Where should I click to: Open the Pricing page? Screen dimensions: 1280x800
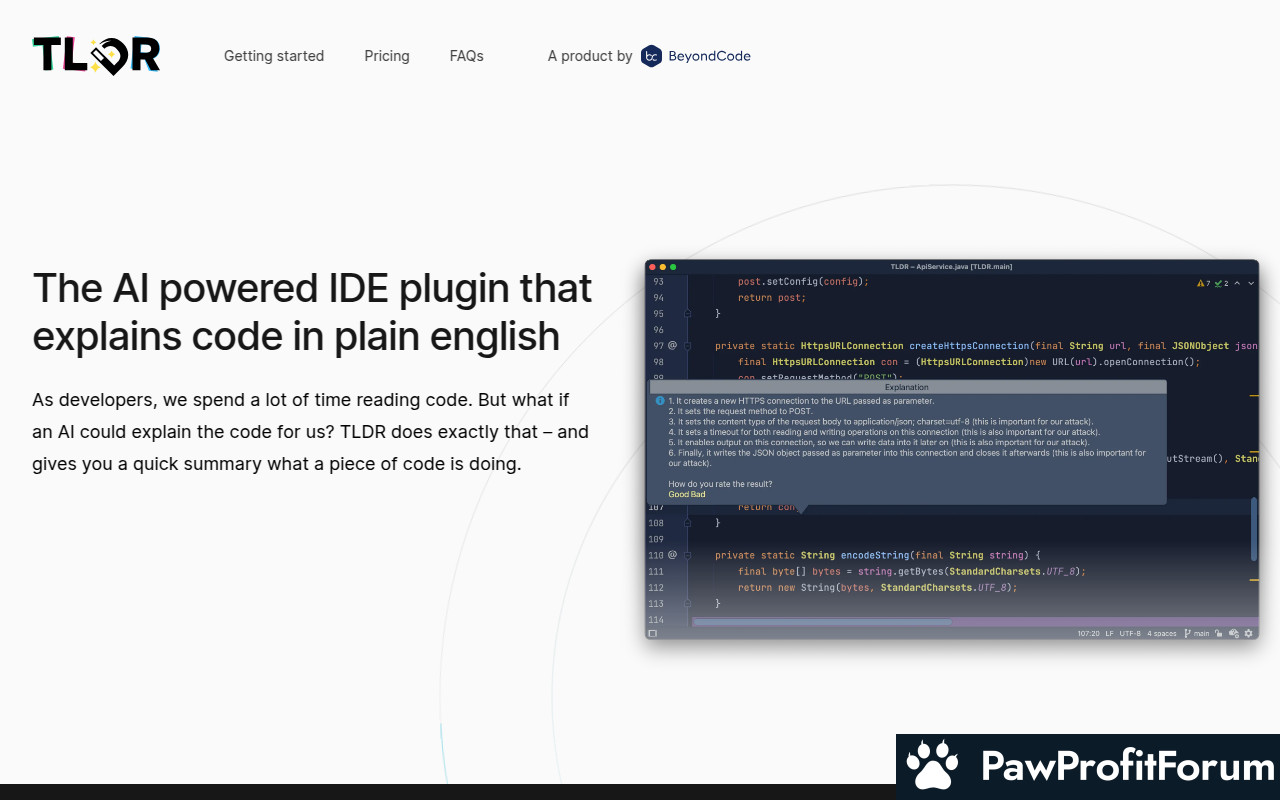(386, 56)
